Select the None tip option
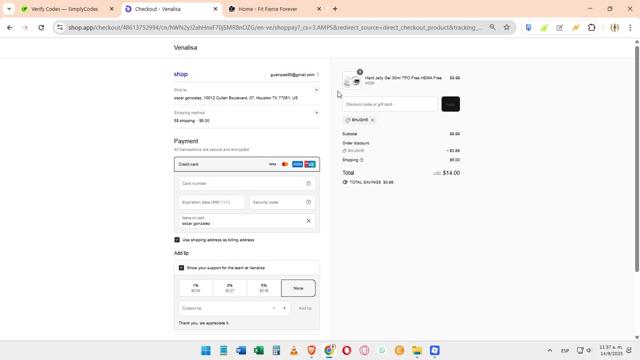Image resolution: width=640 pixels, height=360 pixels. pyautogui.click(x=298, y=288)
